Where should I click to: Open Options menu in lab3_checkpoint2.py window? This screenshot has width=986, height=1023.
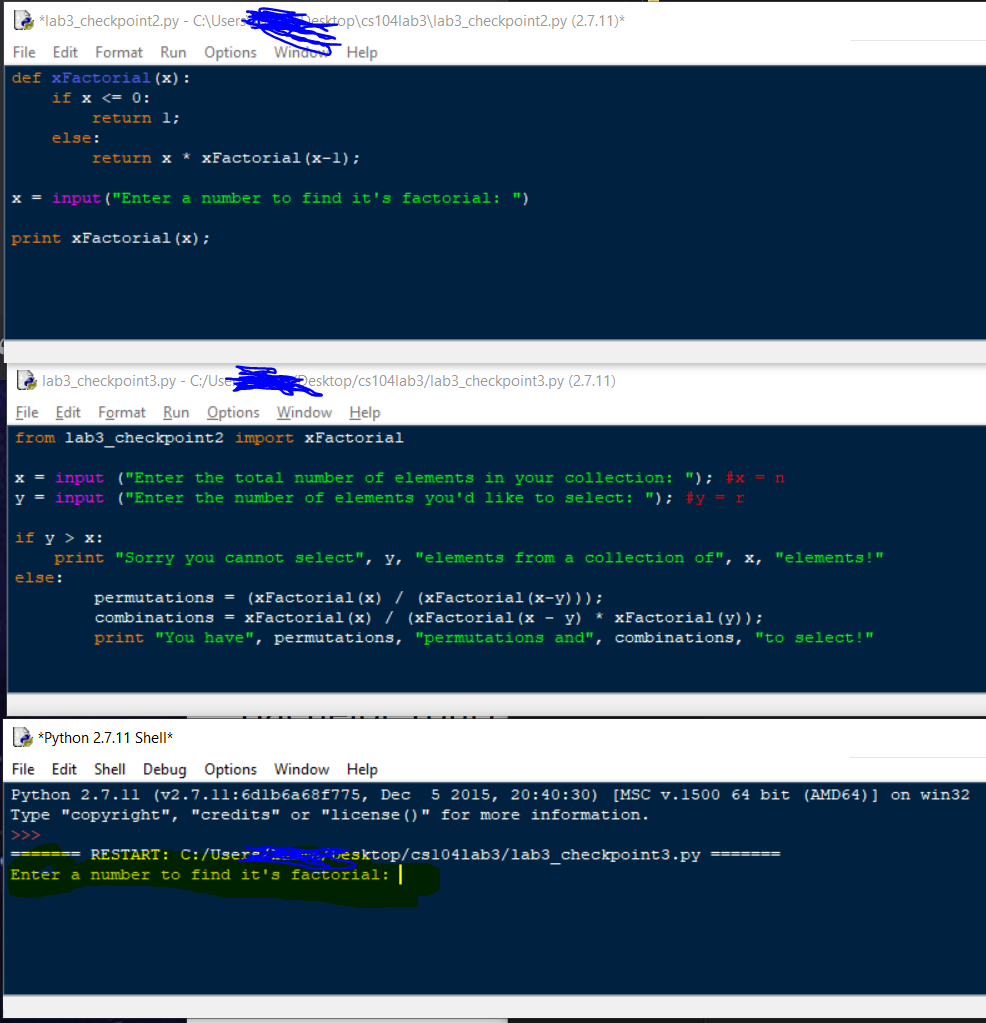click(x=230, y=52)
